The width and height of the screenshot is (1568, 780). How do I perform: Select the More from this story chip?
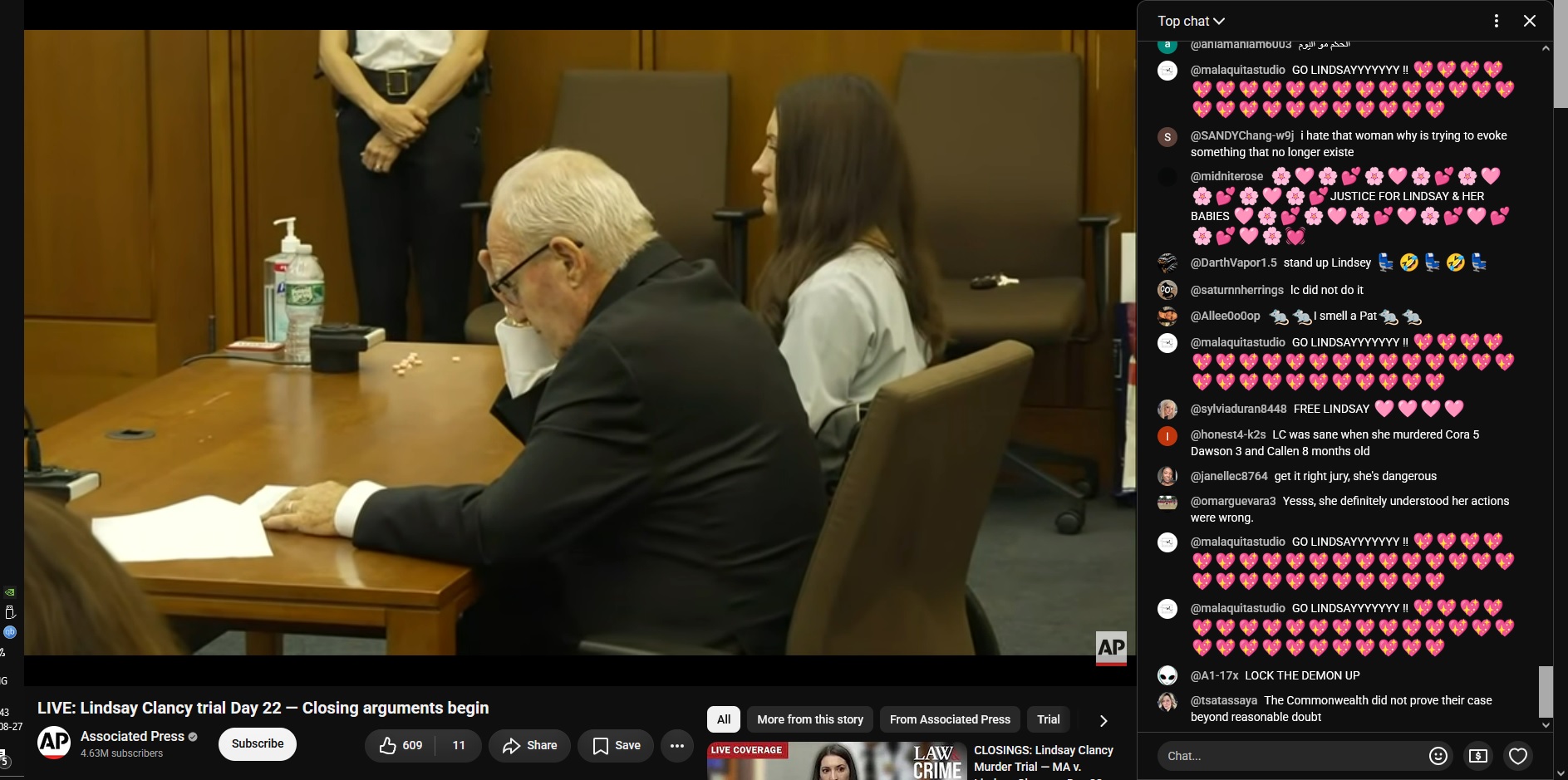[810, 719]
